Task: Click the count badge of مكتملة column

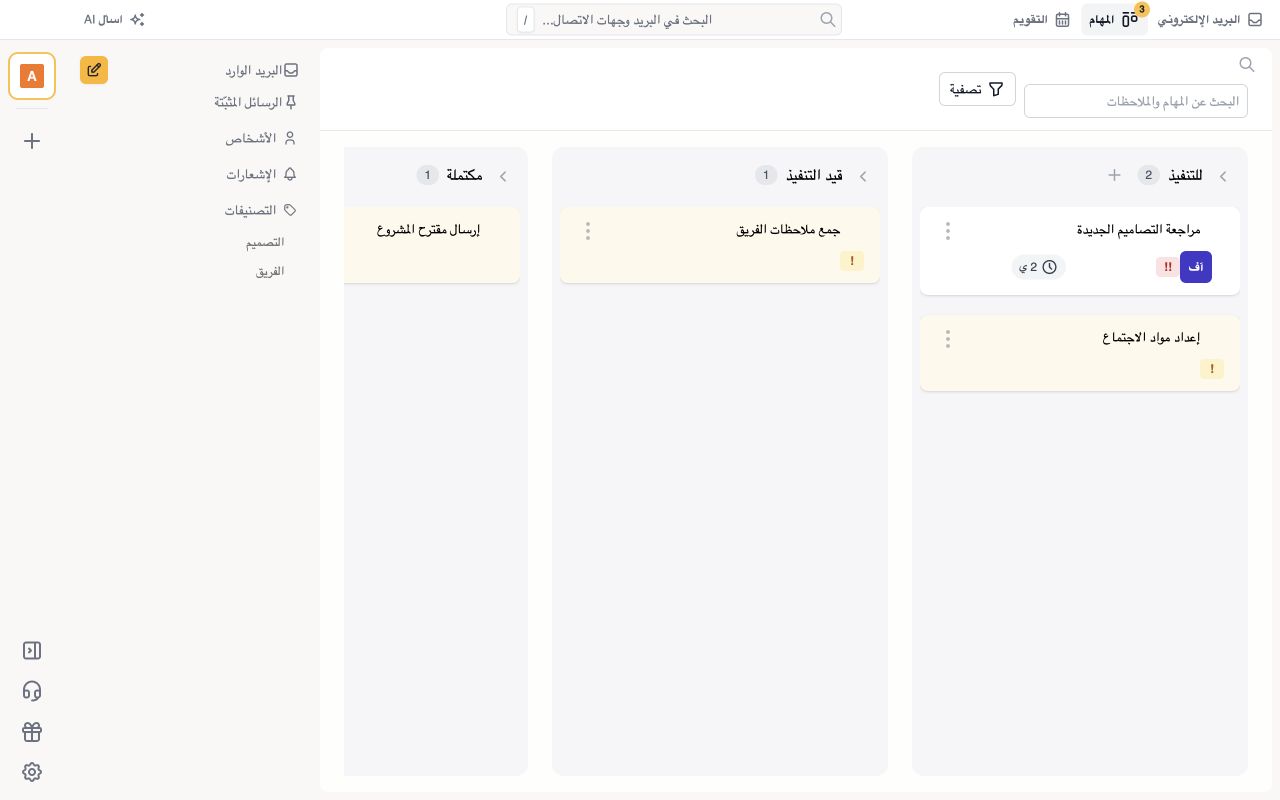Action: coord(427,175)
